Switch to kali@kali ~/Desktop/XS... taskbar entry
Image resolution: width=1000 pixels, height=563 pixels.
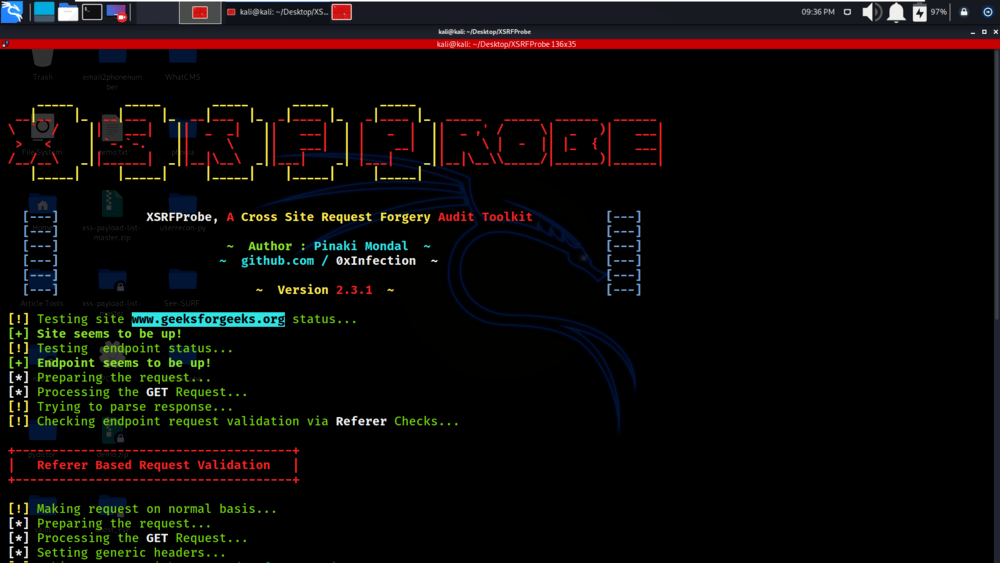point(278,12)
